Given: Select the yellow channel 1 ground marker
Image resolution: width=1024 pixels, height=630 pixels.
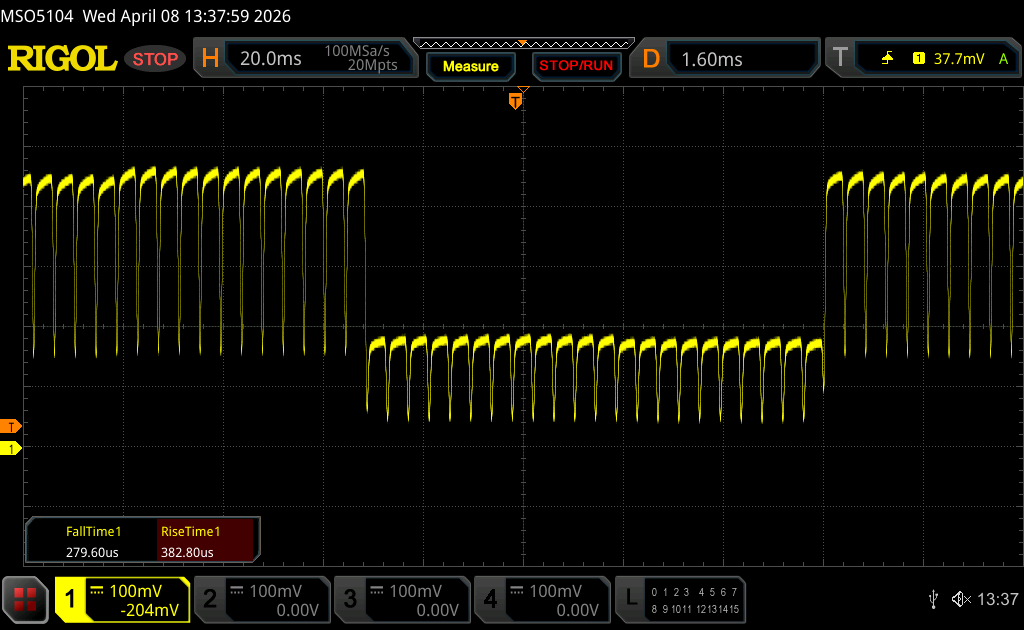Looking at the screenshot, I should point(11,448).
